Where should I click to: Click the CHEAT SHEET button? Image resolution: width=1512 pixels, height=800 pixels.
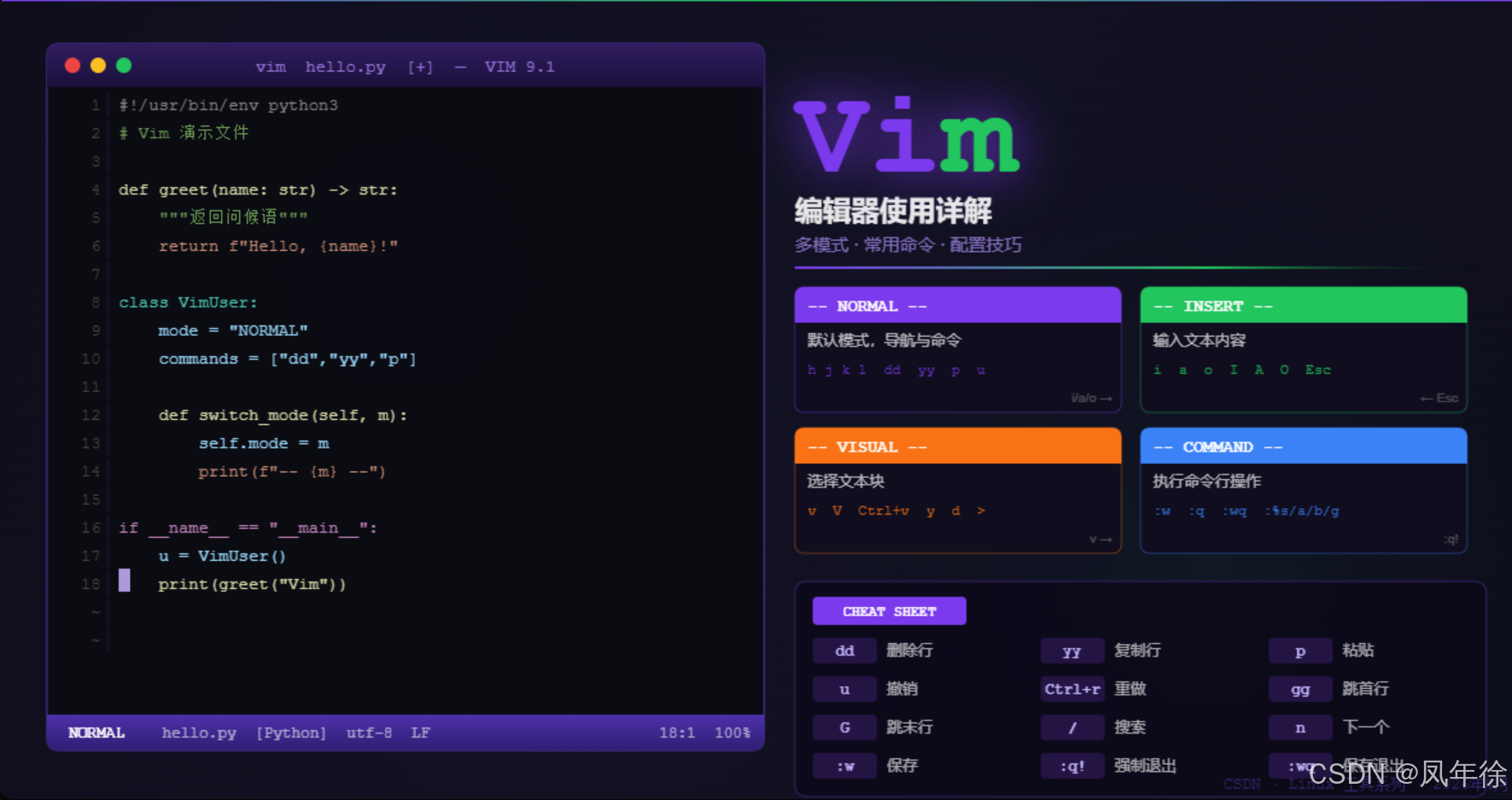click(x=890, y=611)
